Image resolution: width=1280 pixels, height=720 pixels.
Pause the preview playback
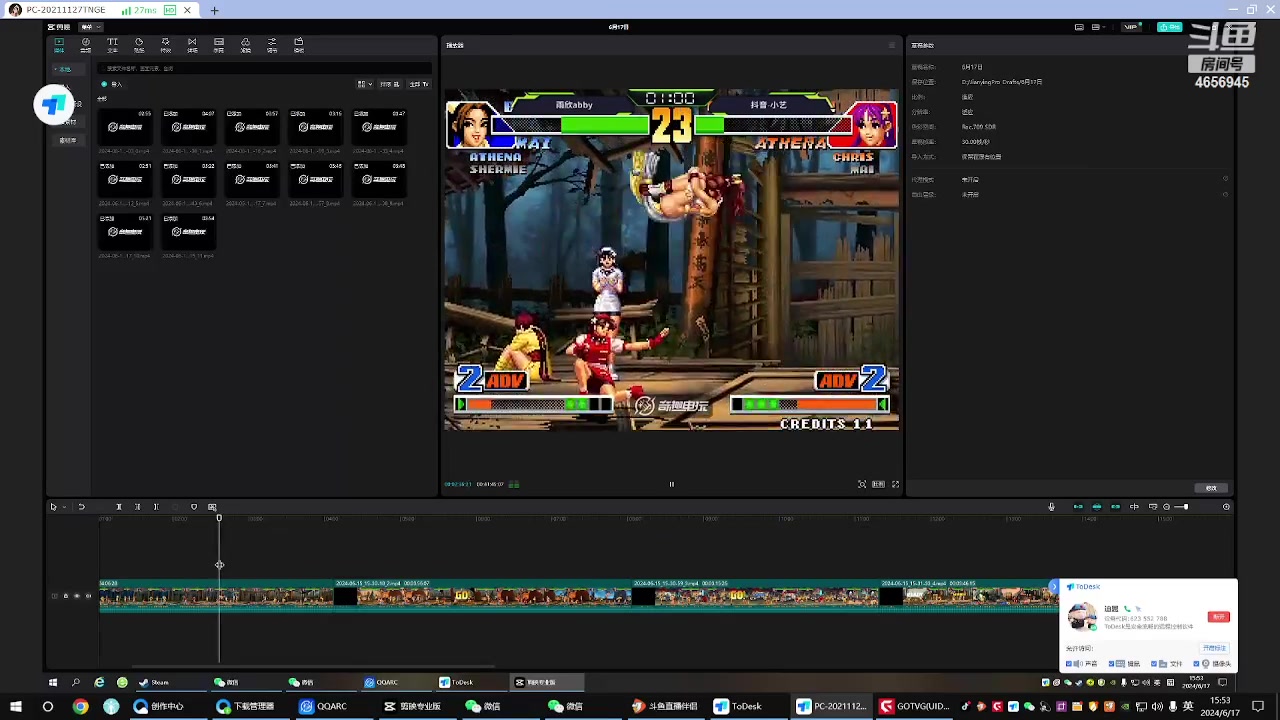point(671,484)
